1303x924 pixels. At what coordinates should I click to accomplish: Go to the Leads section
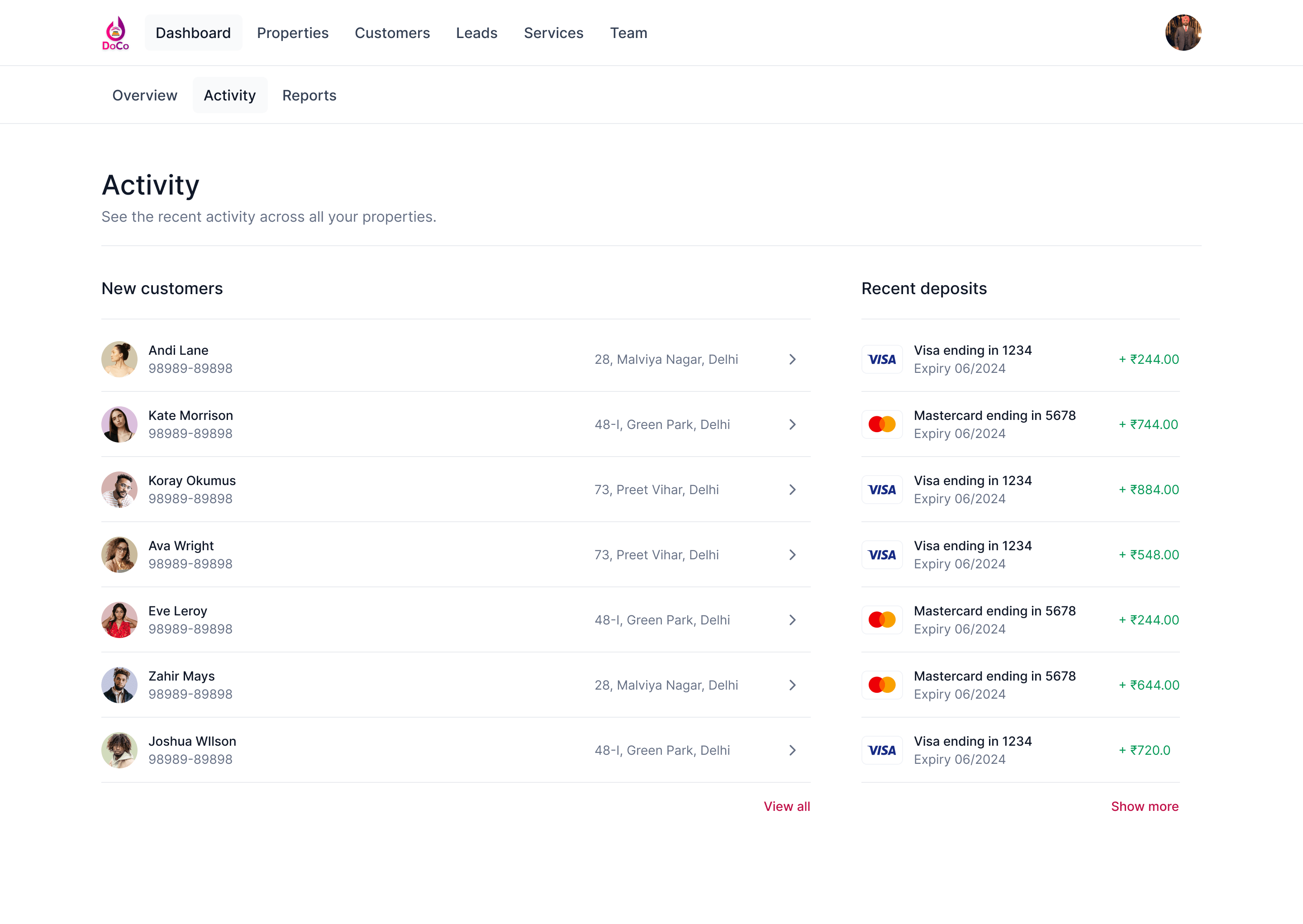pyautogui.click(x=476, y=33)
